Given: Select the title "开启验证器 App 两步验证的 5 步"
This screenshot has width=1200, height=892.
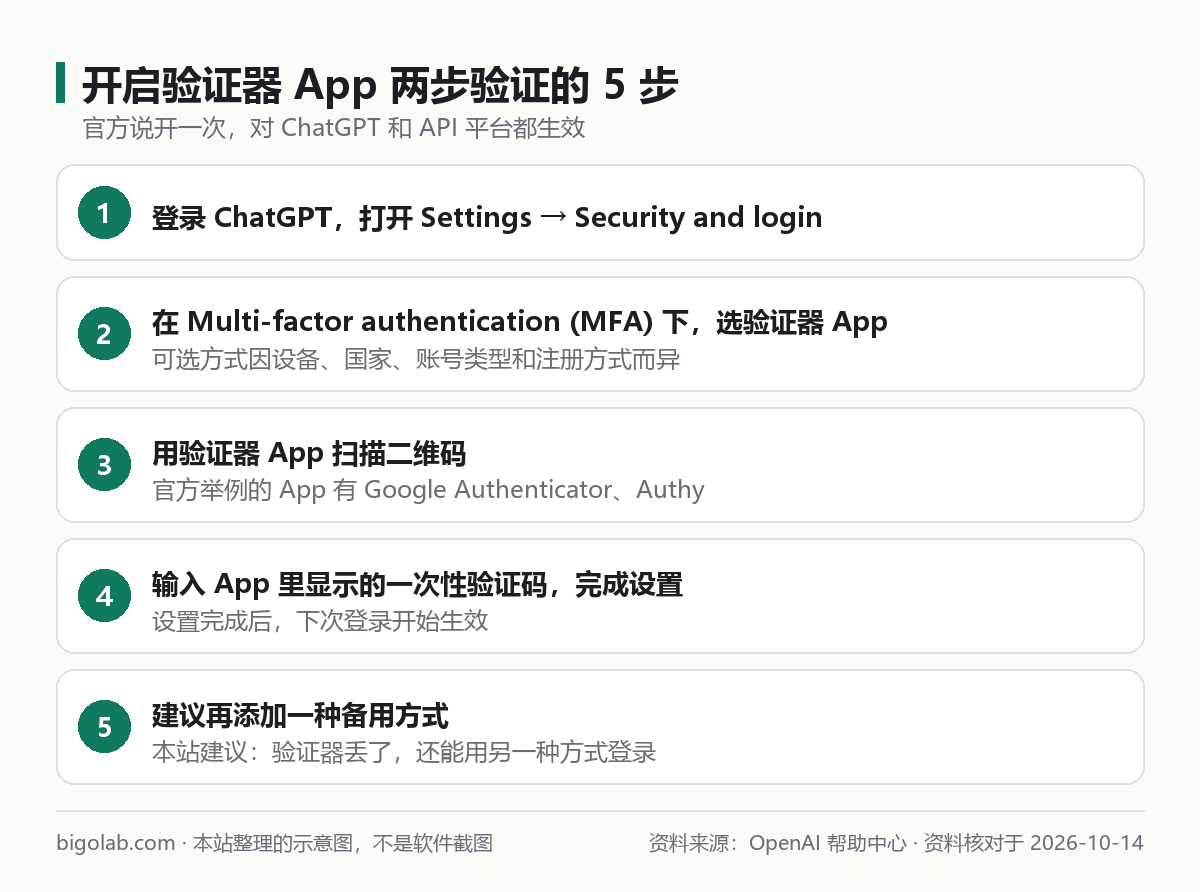Looking at the screenshot, I should pyautogui.click(x=379, y=86).
